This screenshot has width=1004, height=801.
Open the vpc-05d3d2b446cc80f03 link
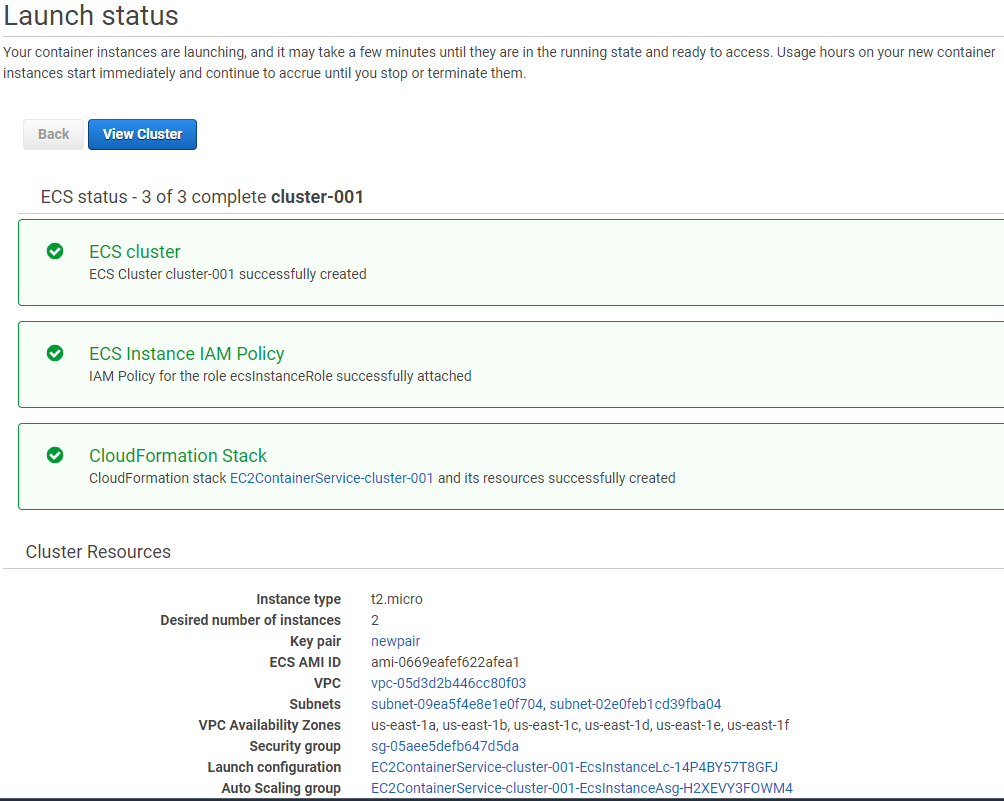(x=448, y=683)
